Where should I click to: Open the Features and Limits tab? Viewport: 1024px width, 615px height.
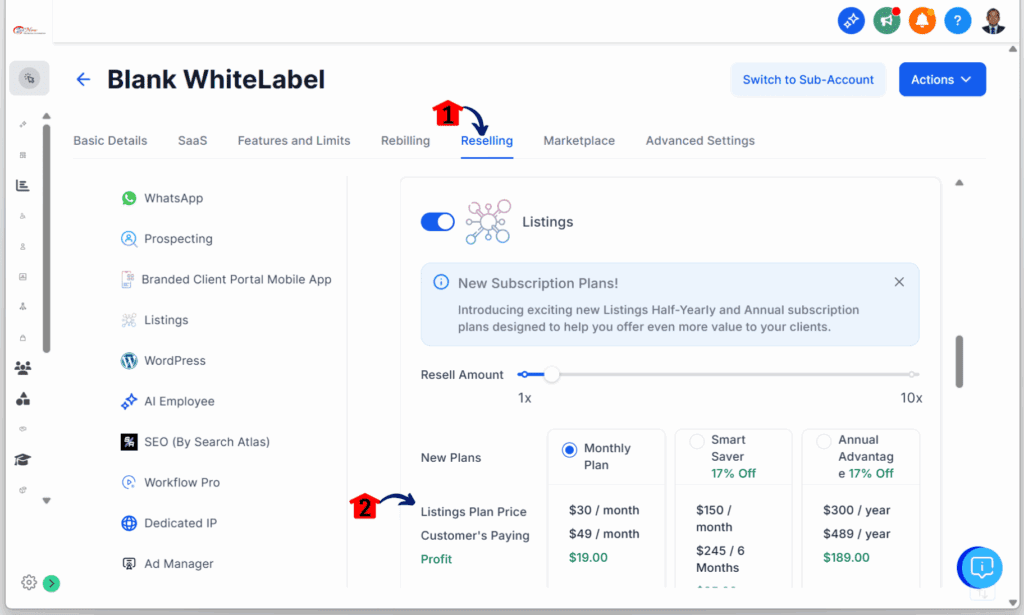coord(294,140)
